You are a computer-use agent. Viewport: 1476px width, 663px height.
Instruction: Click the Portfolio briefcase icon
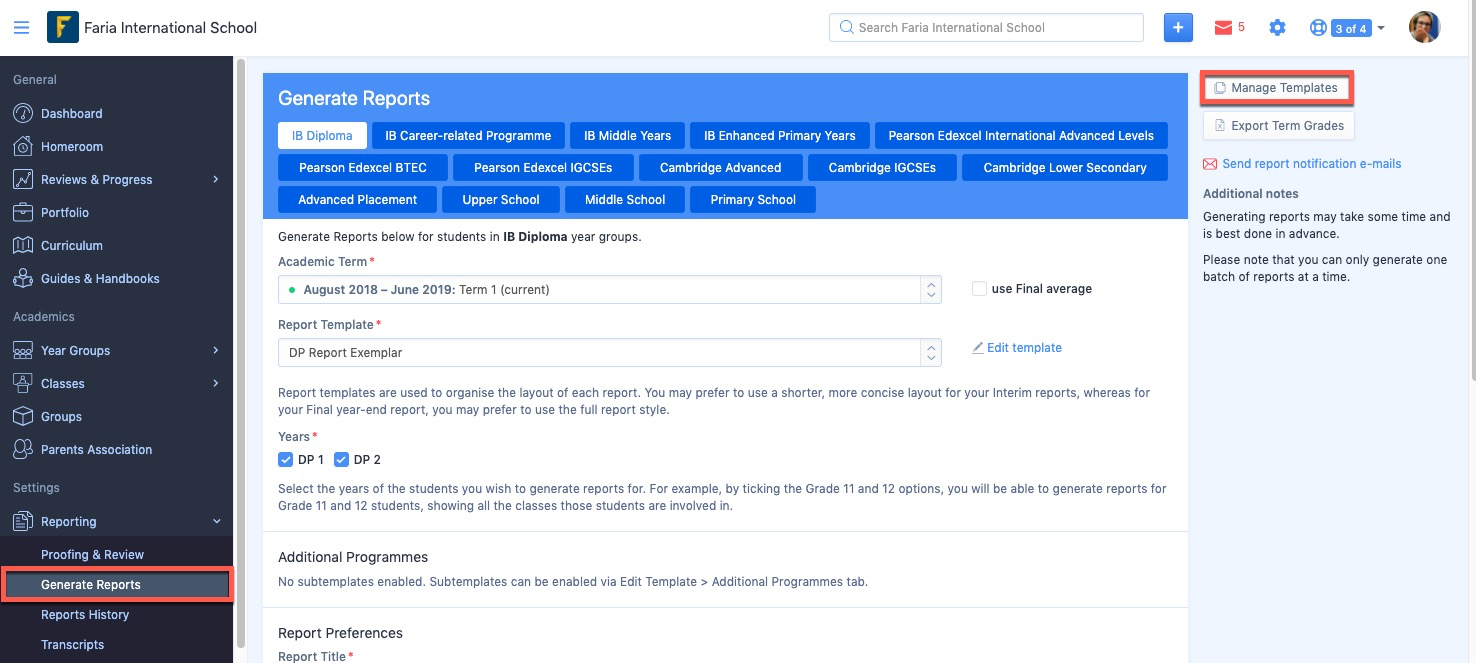pyautogui.click(x=23, y=212)
